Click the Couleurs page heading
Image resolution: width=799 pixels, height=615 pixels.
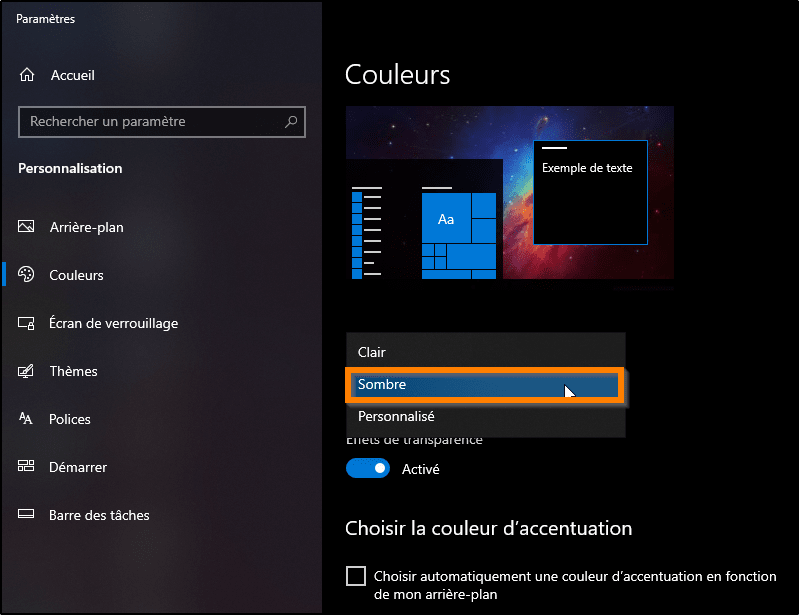click(397, 75)
